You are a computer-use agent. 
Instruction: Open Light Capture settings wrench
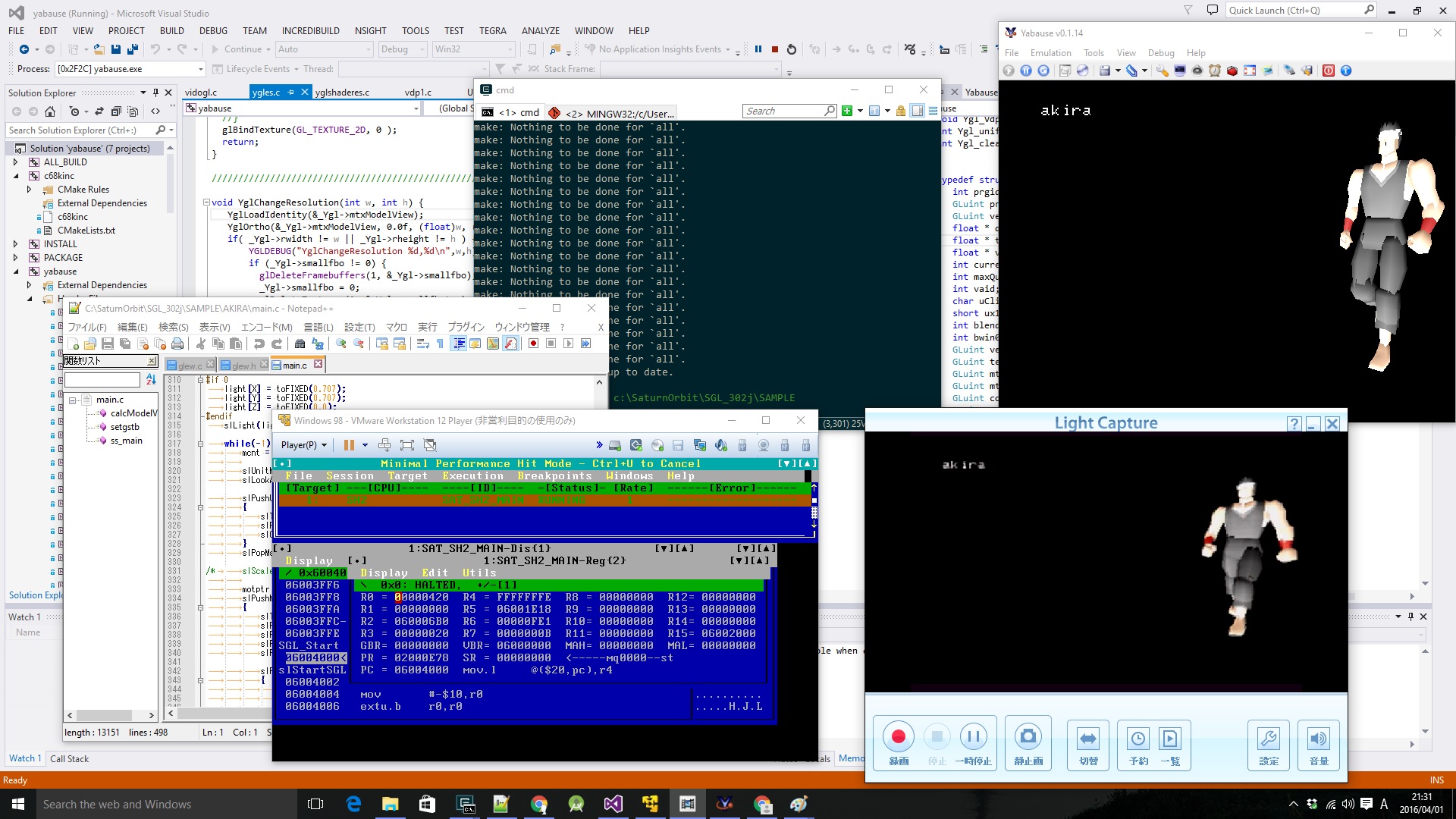pyautogui.click(x=1268, y=737)
